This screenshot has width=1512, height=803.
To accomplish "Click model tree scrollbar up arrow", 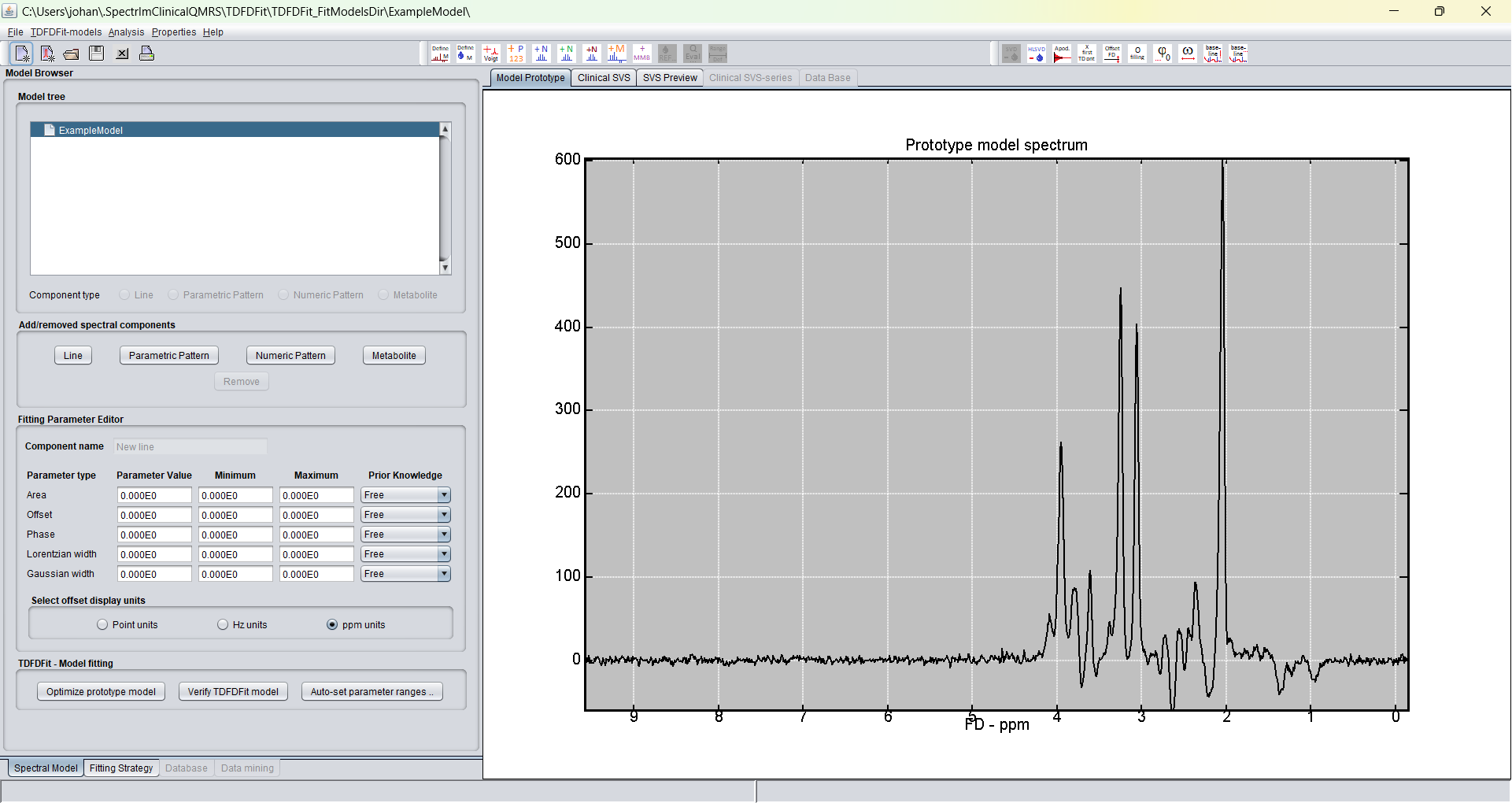I will 445,128.
